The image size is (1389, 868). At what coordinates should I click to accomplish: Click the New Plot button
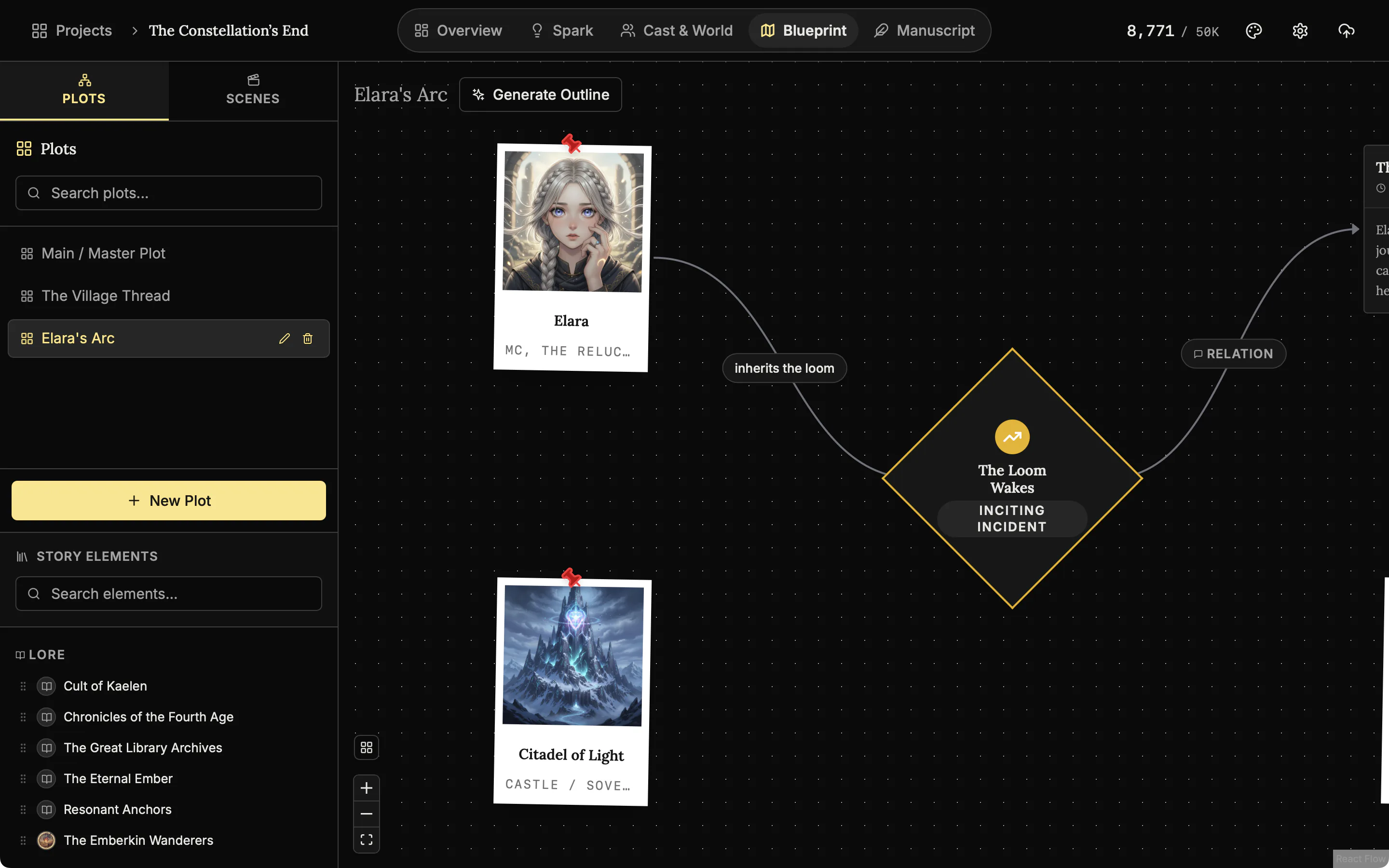point(169,501)
